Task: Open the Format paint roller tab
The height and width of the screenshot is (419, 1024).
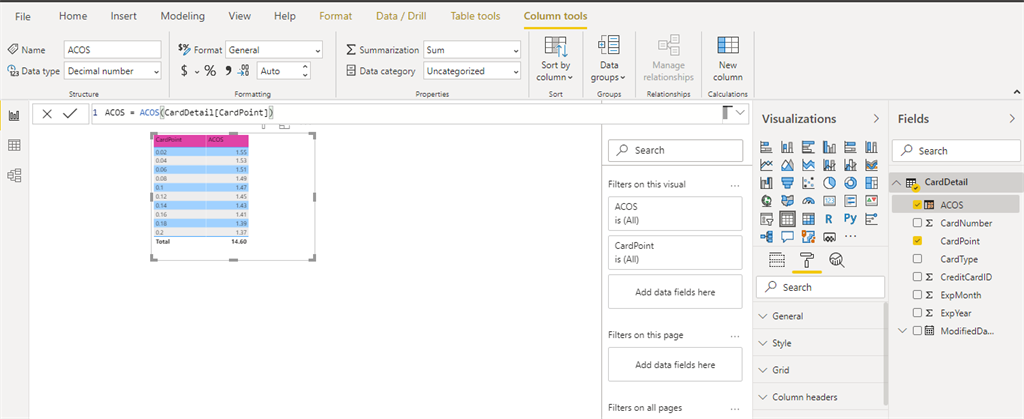Action: pyautogui.click(x=807, y=260)
